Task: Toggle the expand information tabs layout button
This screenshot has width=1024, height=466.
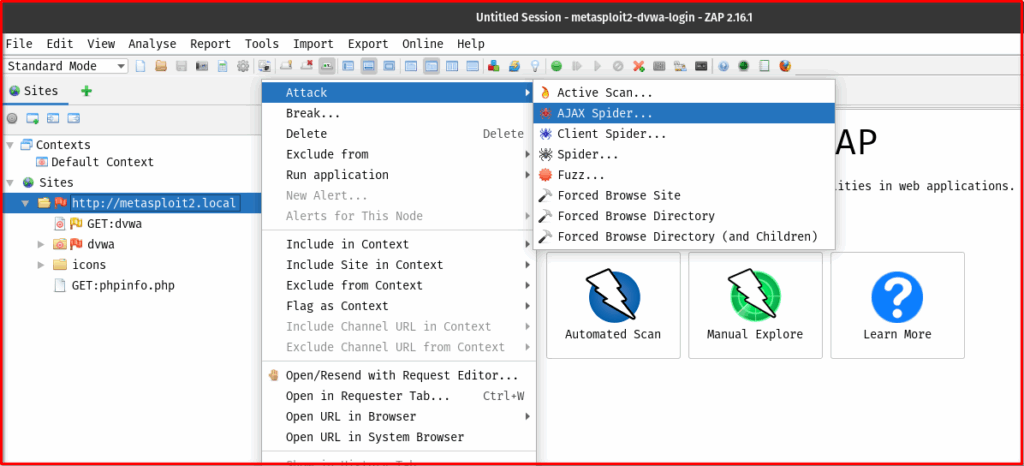Action: pyautogui.click(x=368, y=66)
